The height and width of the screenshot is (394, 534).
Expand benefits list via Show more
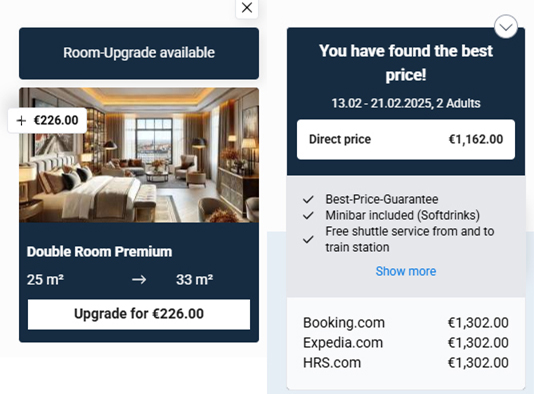tap(406, 271)
